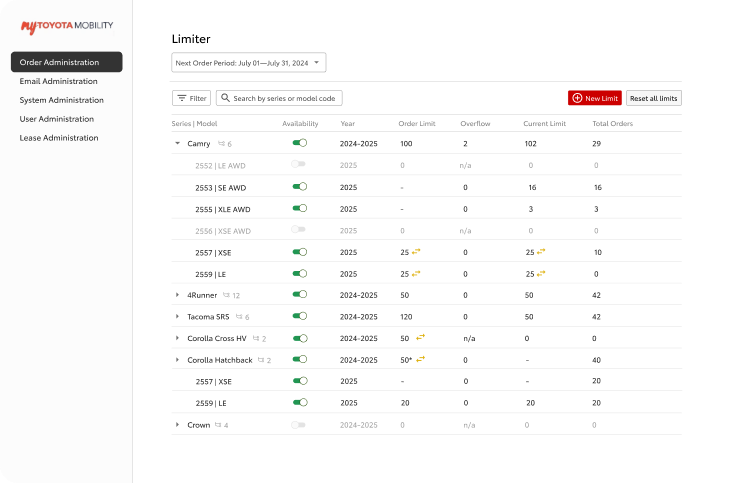Viewport: 744px width, 483px height.
Task: Open the Next Order Period dropdown
Action: click(x=249, y=63)
